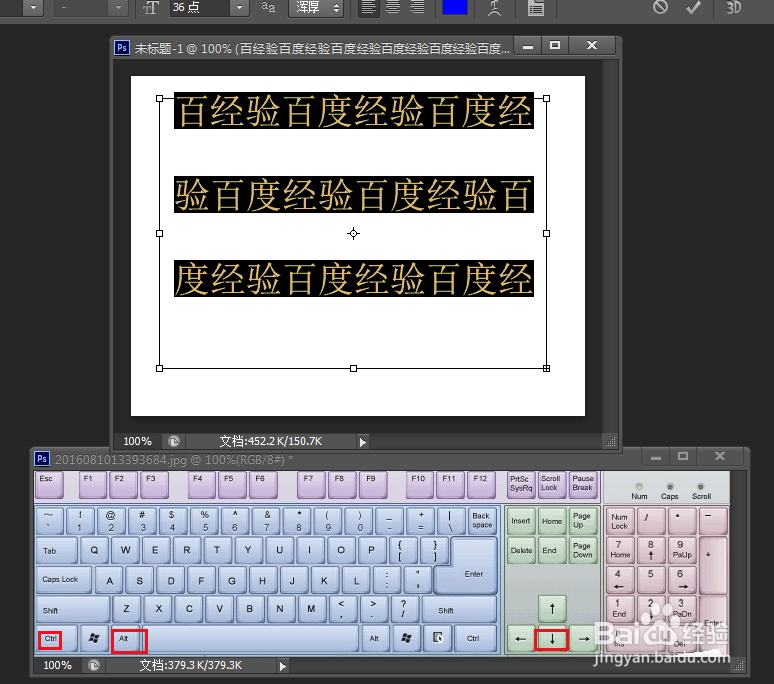Click the 36 点 font size field
Viewport: 774px width, 684px height.
[x=199, y=8]
